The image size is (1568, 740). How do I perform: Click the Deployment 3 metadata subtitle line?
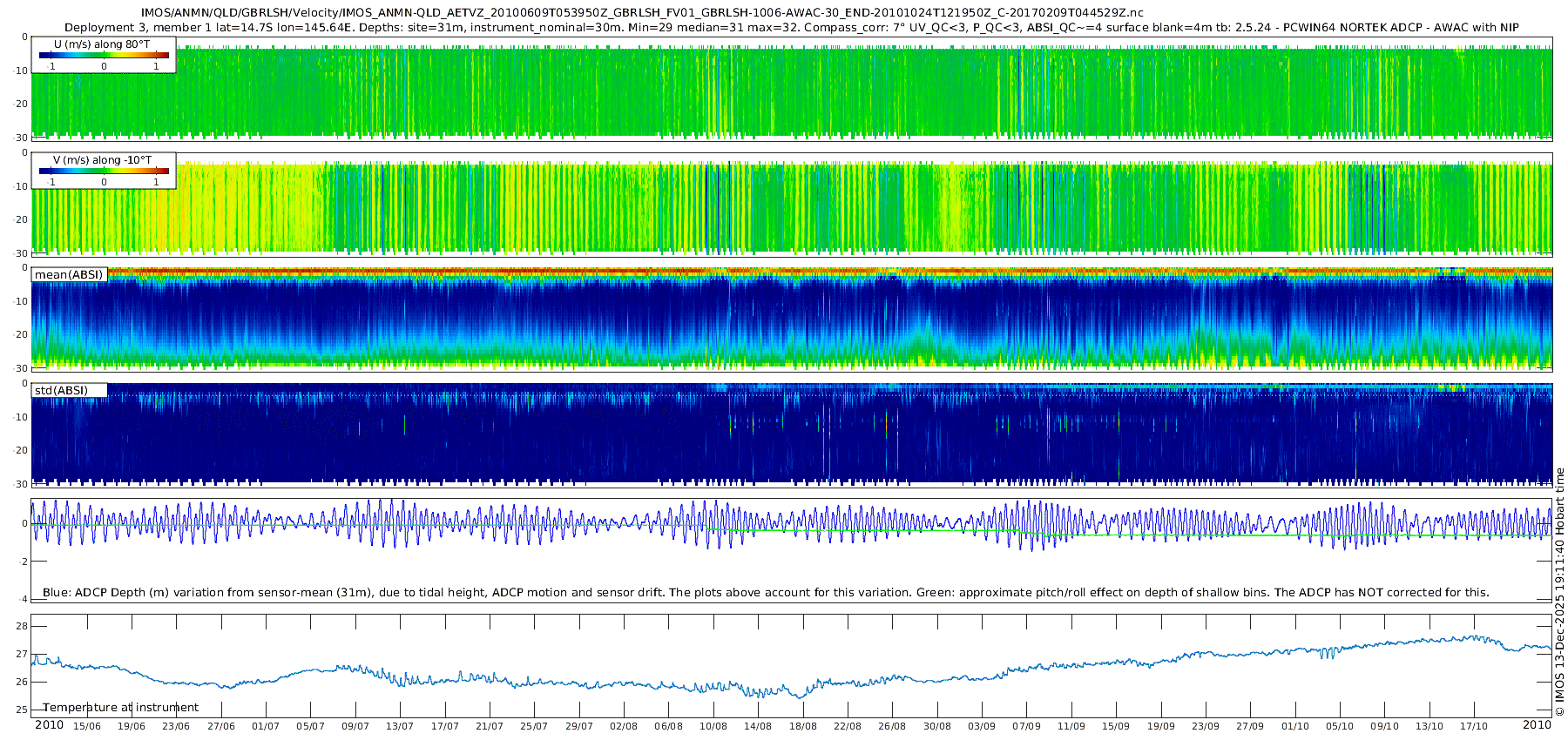tap(791, 28)
